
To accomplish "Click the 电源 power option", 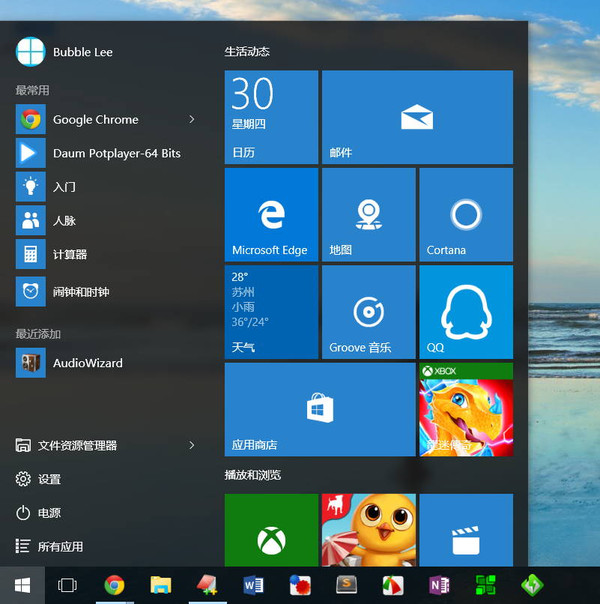I will 49,513.
